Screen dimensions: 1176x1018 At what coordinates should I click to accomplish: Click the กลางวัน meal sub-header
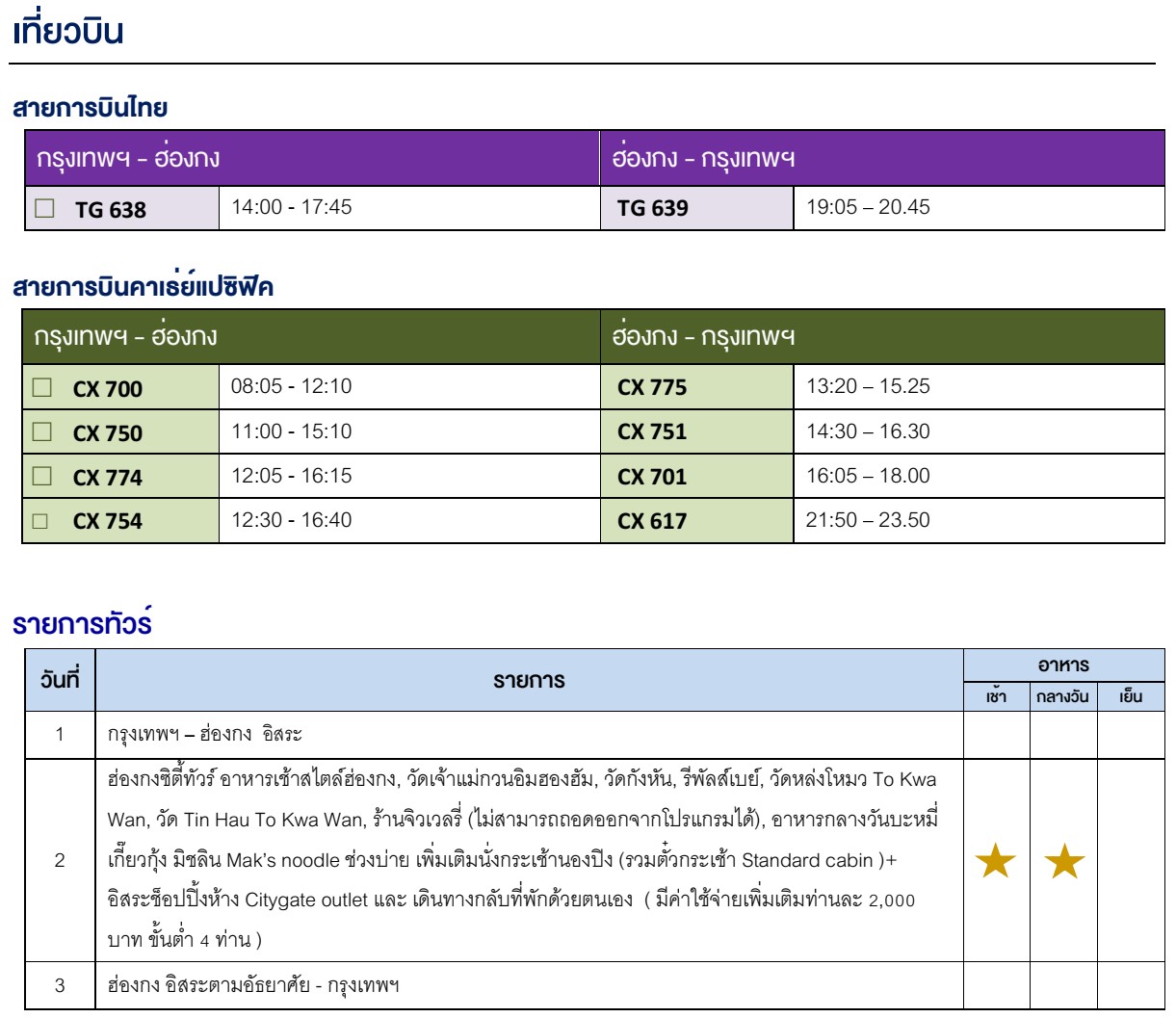1063,695
